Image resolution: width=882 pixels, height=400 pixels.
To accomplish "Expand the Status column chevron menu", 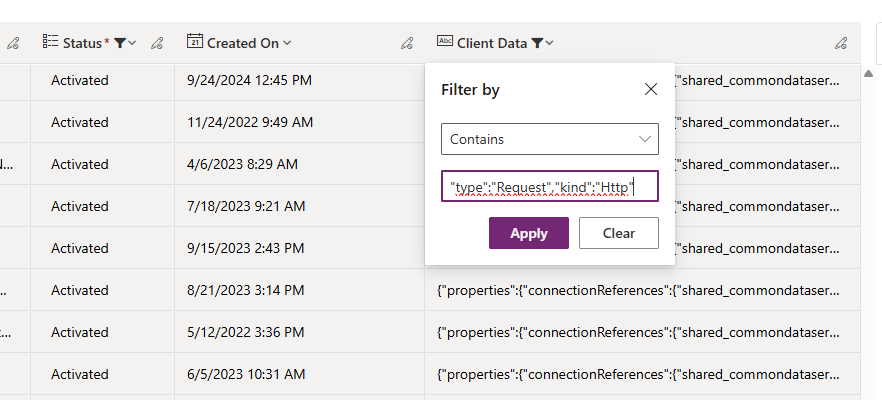I will point(133,43).
